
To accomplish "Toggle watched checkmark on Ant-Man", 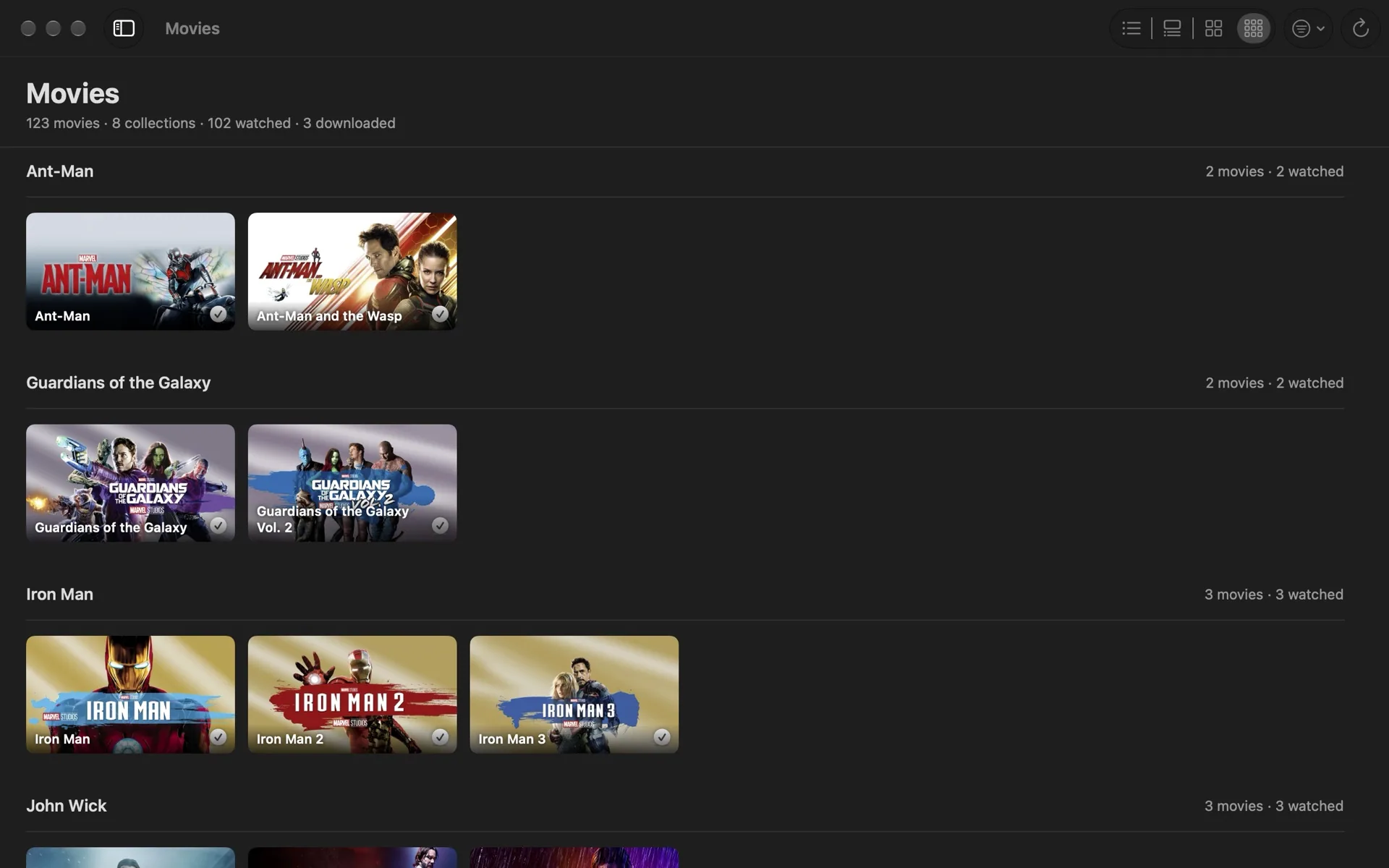I will point(218,314).
